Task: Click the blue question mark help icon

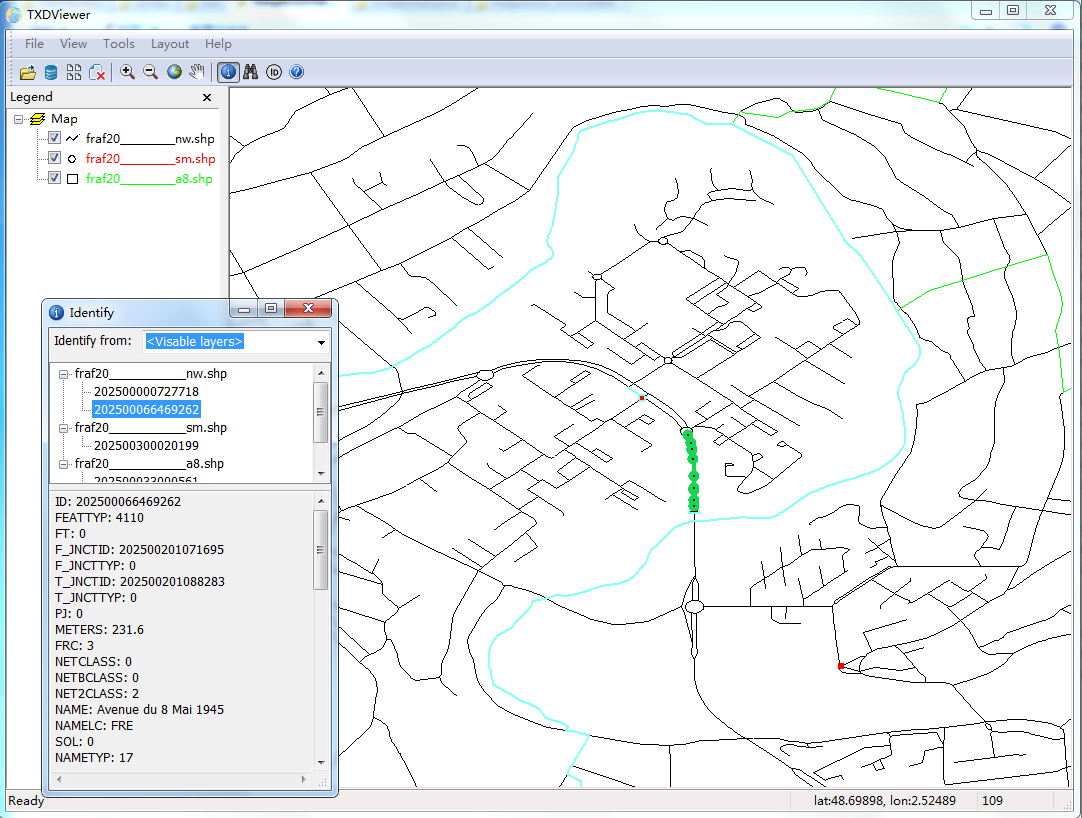Action: point(296,72)
